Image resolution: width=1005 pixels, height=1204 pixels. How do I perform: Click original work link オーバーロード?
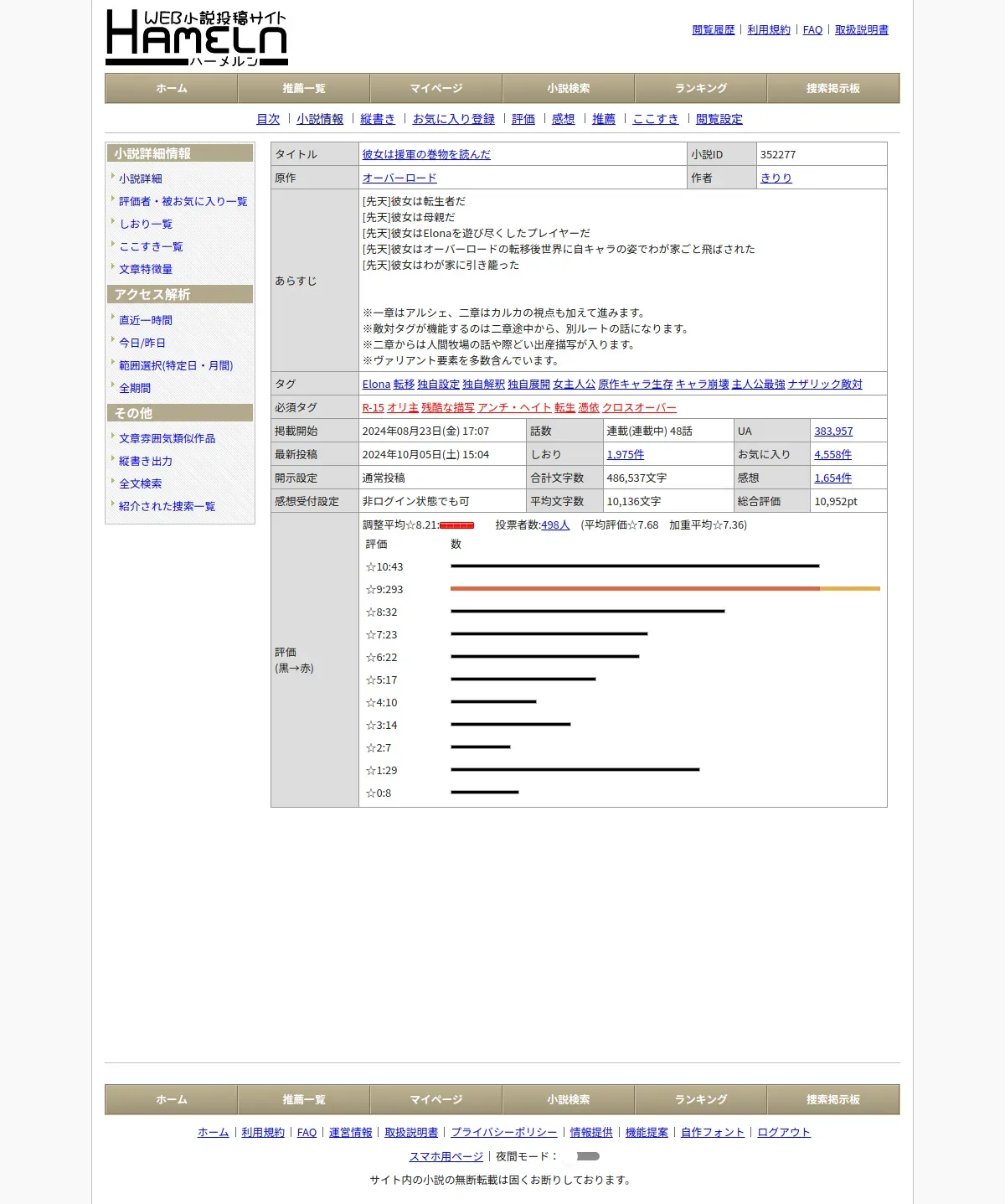[x=399, y=178]
